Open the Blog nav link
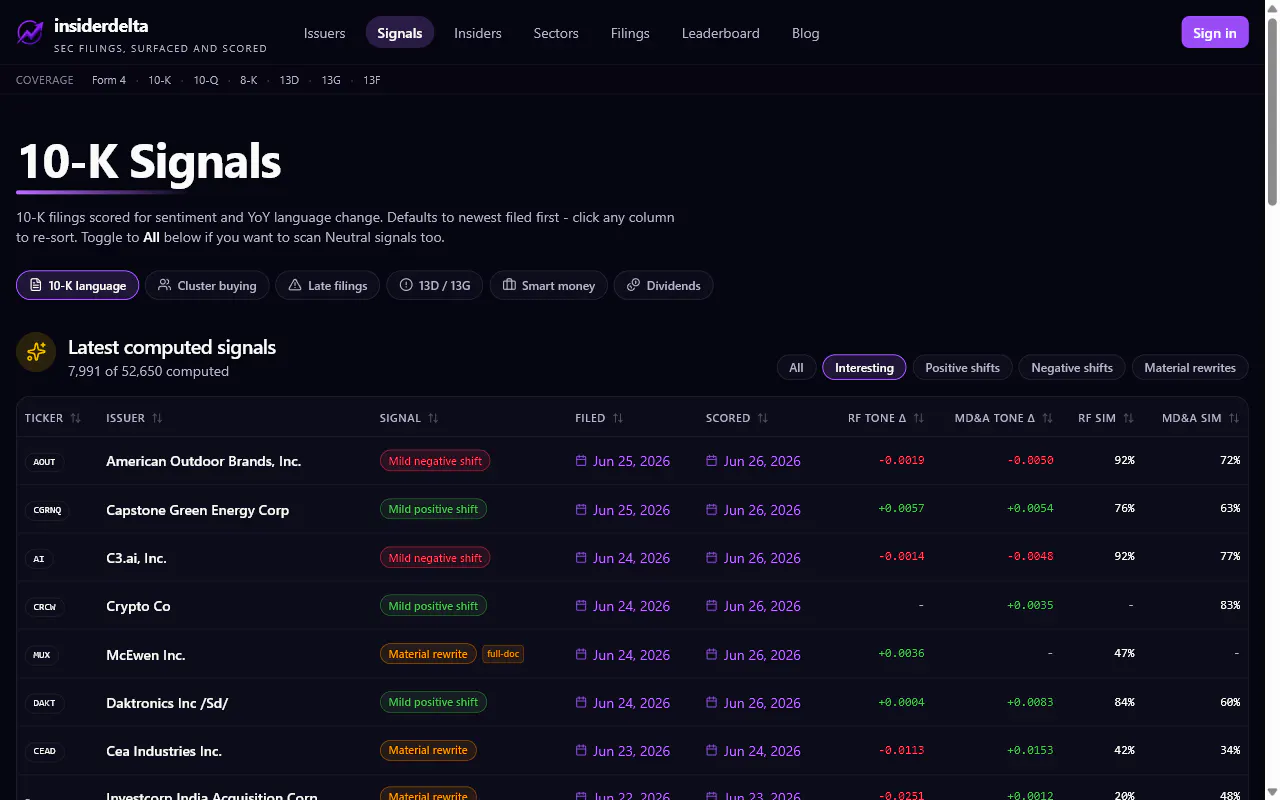1280x800 pixels. [806, 33]
